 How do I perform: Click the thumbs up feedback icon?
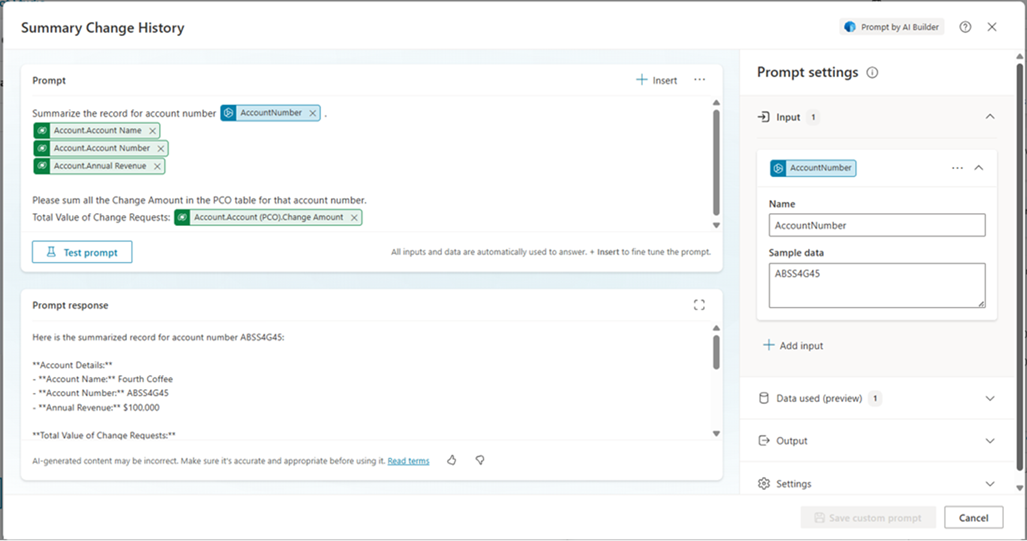[x=452, y=460]
